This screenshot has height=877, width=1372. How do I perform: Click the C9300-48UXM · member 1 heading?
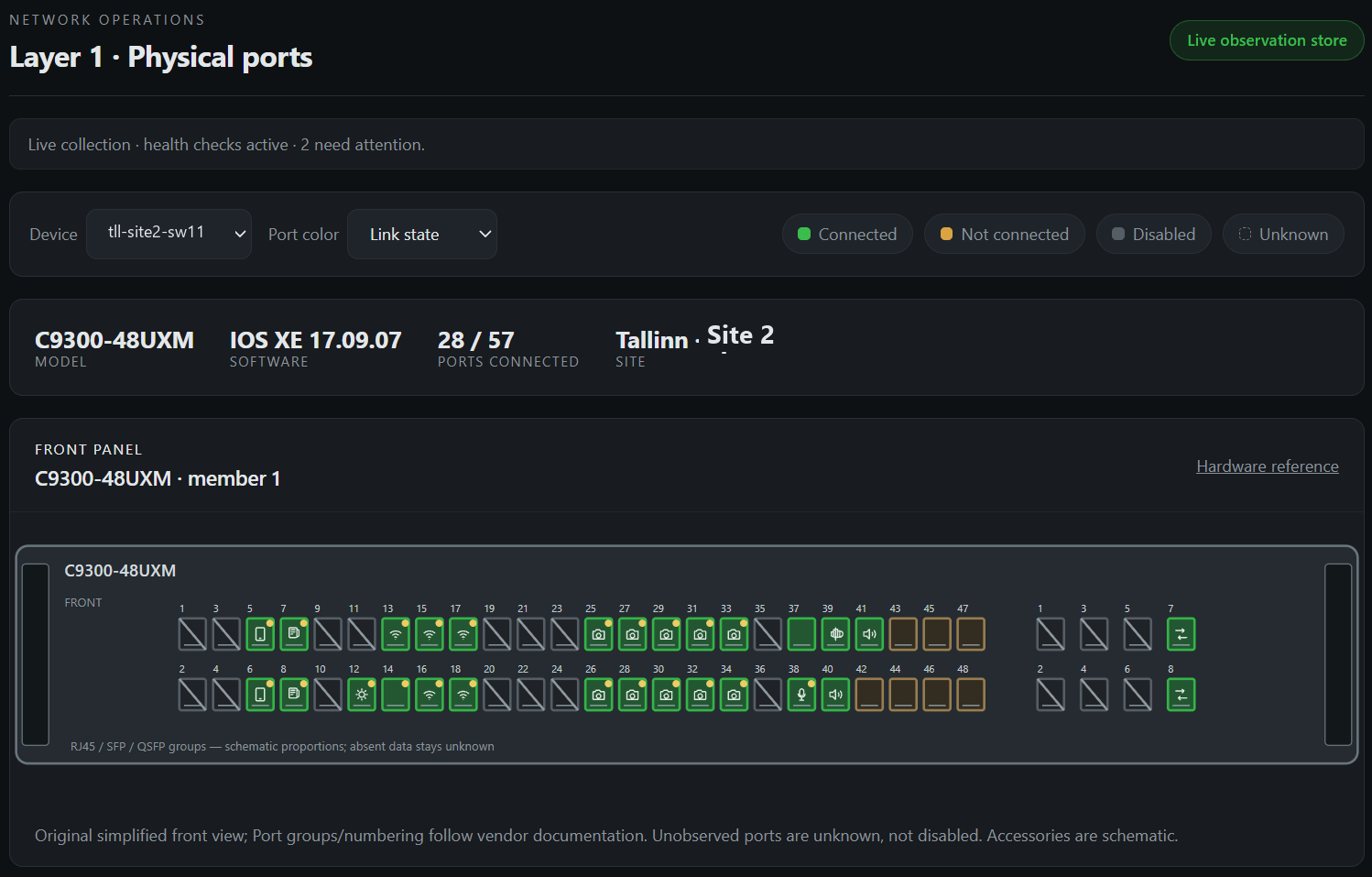tap(158, 478)
